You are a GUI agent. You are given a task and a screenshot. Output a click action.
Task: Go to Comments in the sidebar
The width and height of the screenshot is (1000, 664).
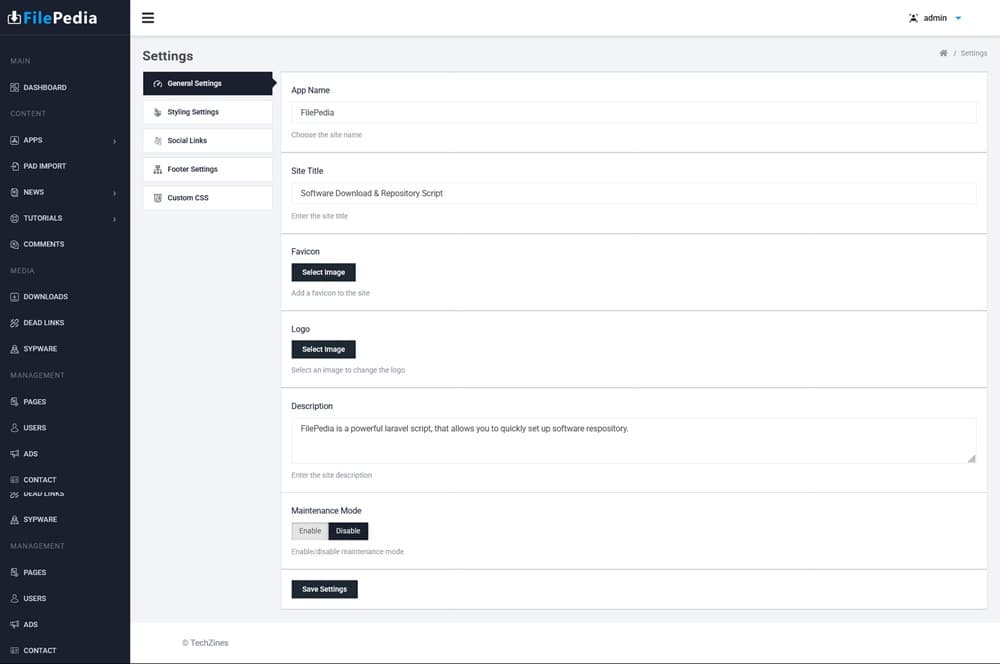43,244
